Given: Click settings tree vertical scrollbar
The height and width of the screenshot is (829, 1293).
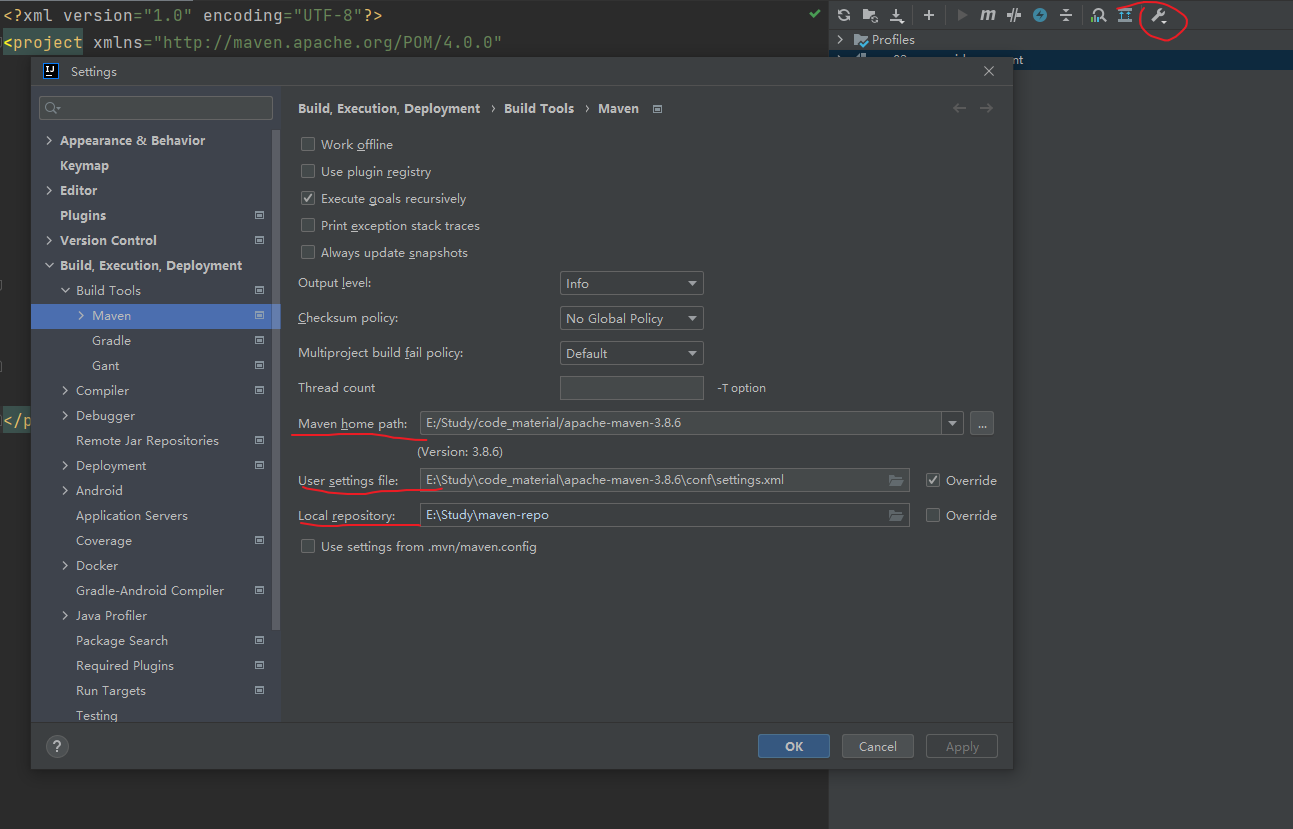Looking at the screenshot, I should coord(277,380).
